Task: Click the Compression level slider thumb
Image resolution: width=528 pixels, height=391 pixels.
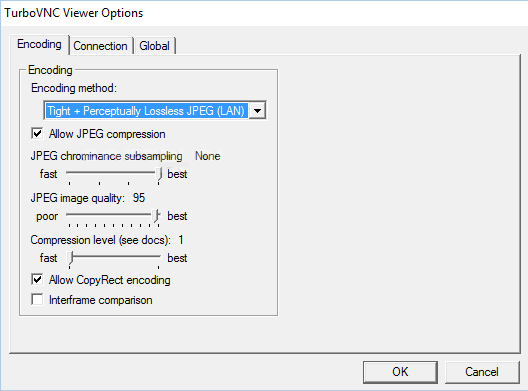Action: 70,258
